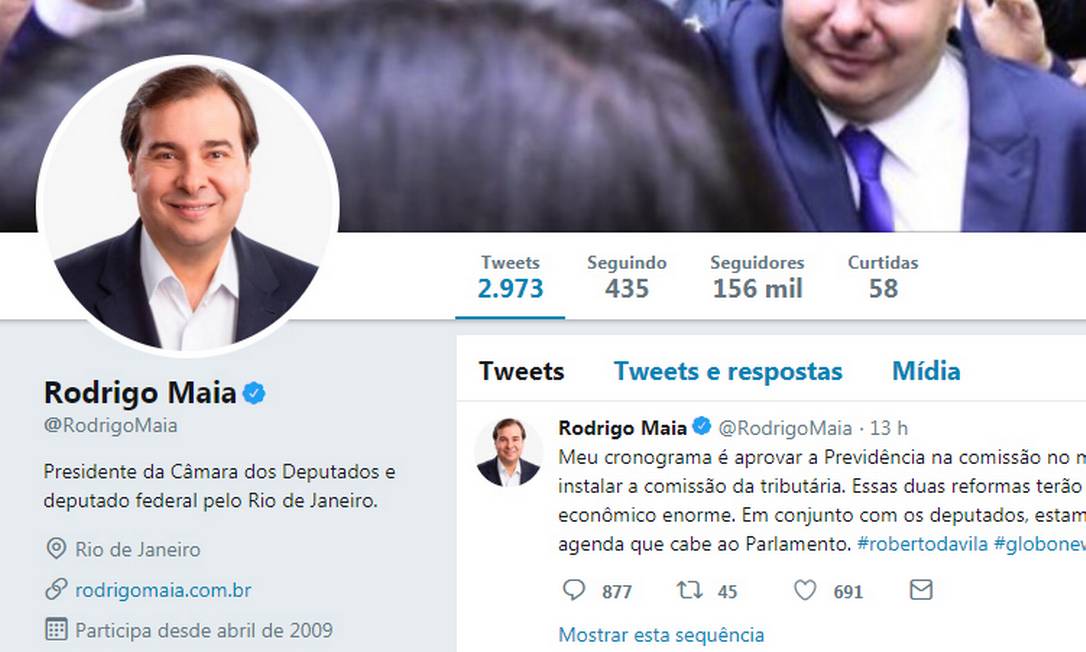Open the Seguidores list

point(757,277)
